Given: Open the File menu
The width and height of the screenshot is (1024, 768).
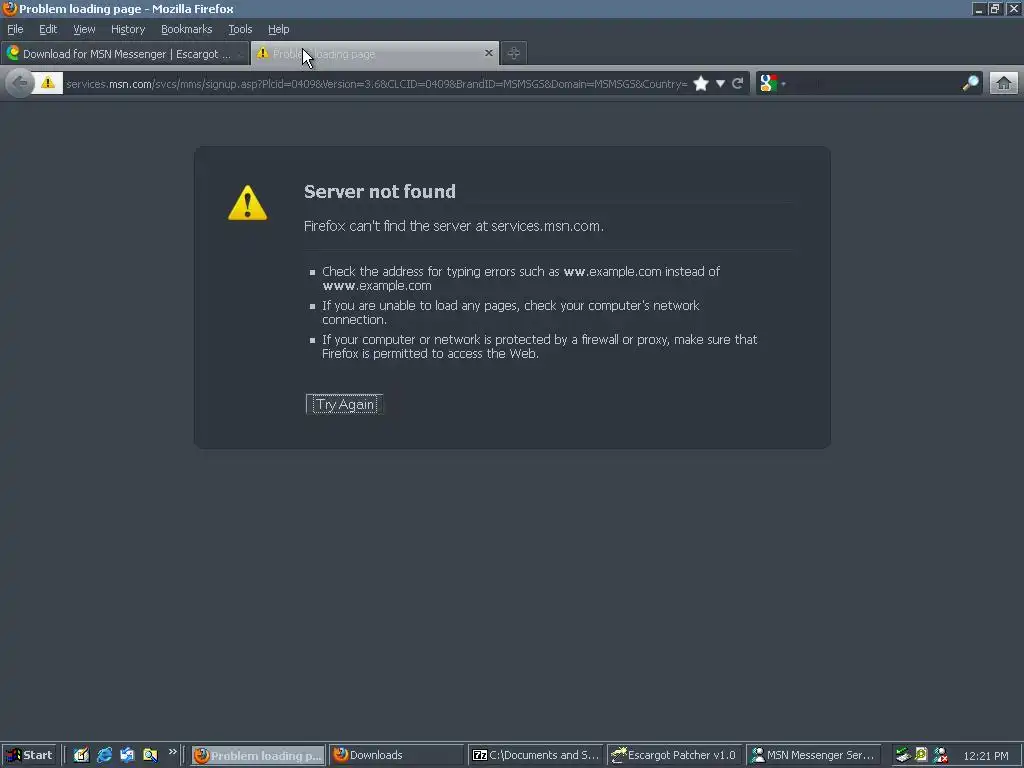Looking at the screenshot, I should click(15, 29).
